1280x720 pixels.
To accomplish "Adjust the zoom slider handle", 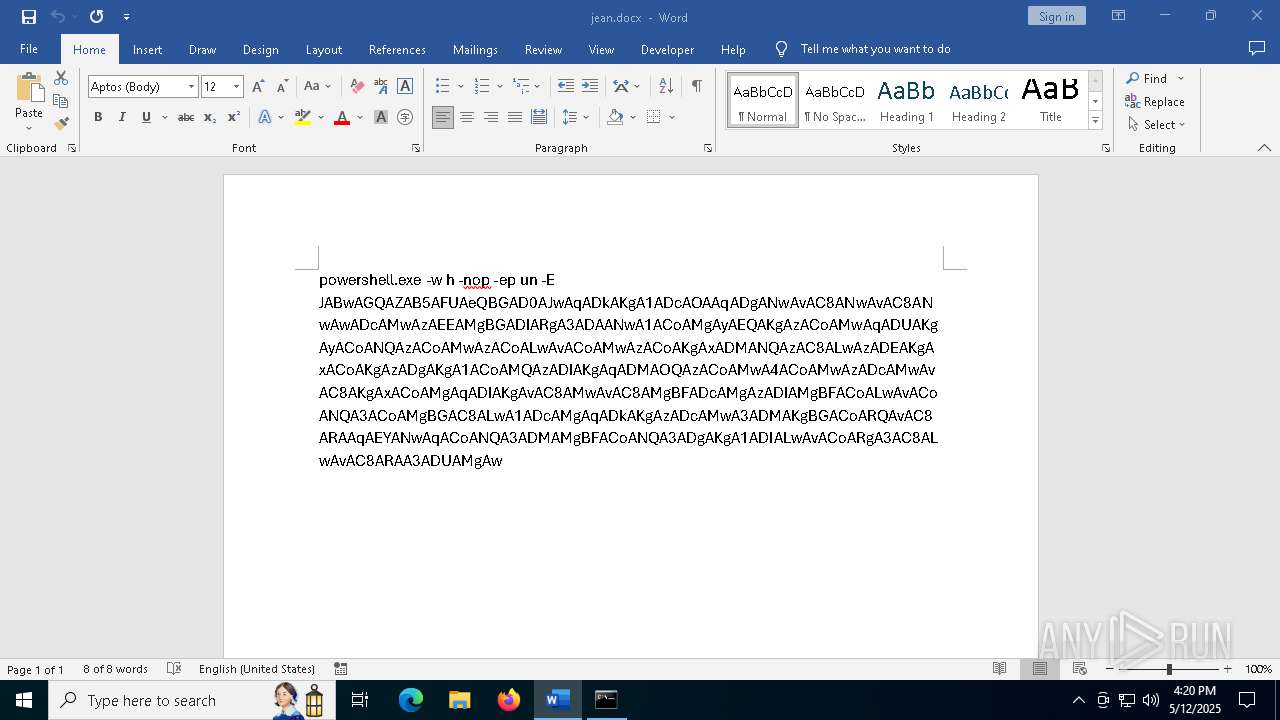I will [1169, 669].
